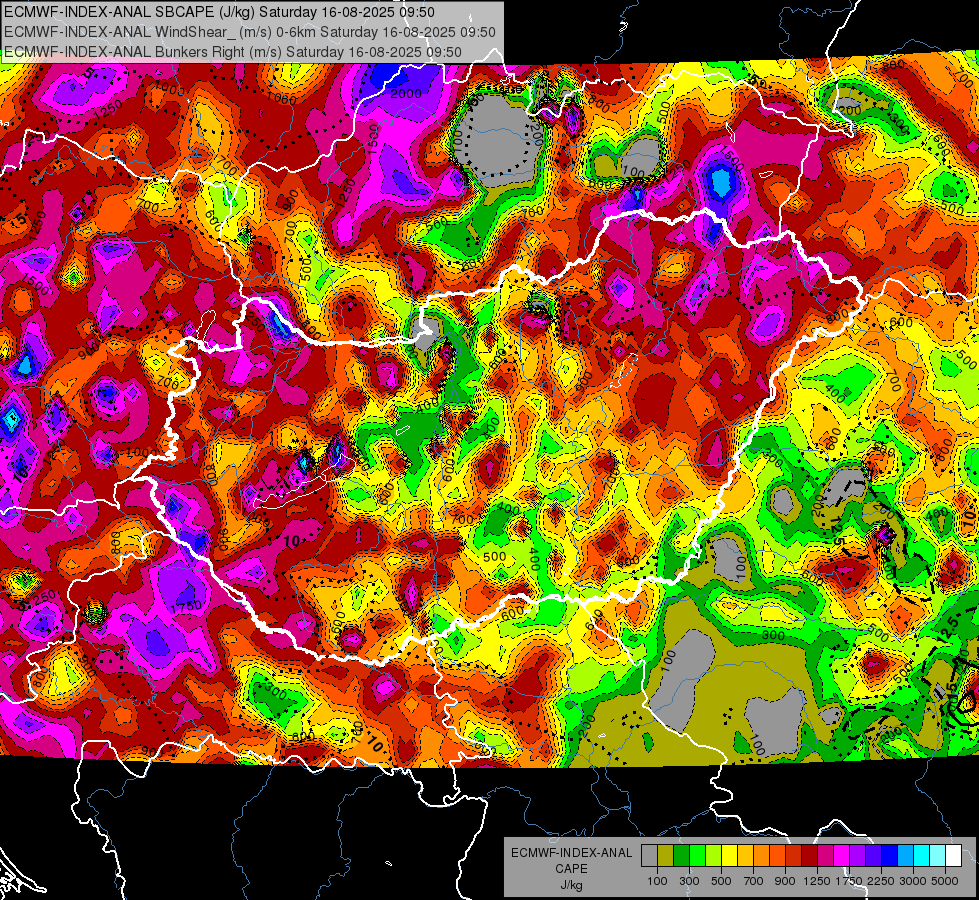This screenshot has height=900, width=979.
Task: Click the 500 legend scale value
Action: pos(721,881)
